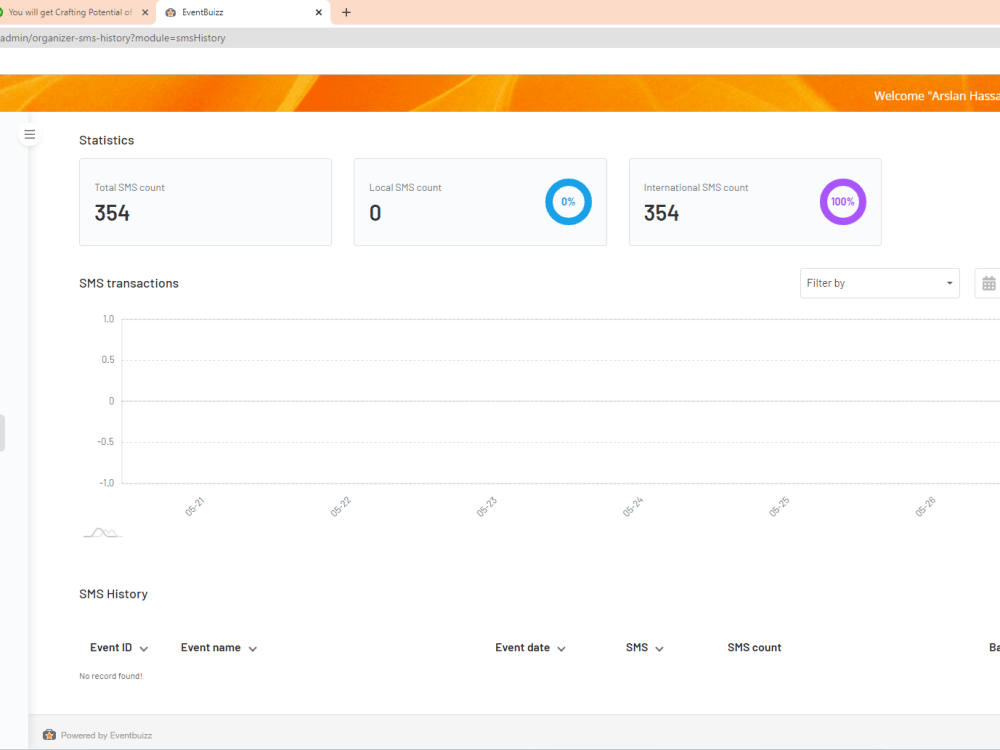The image size is (1000, 750).
Task: Click the International SMS 100% donut chart
Action: click(x=842, y=202)
